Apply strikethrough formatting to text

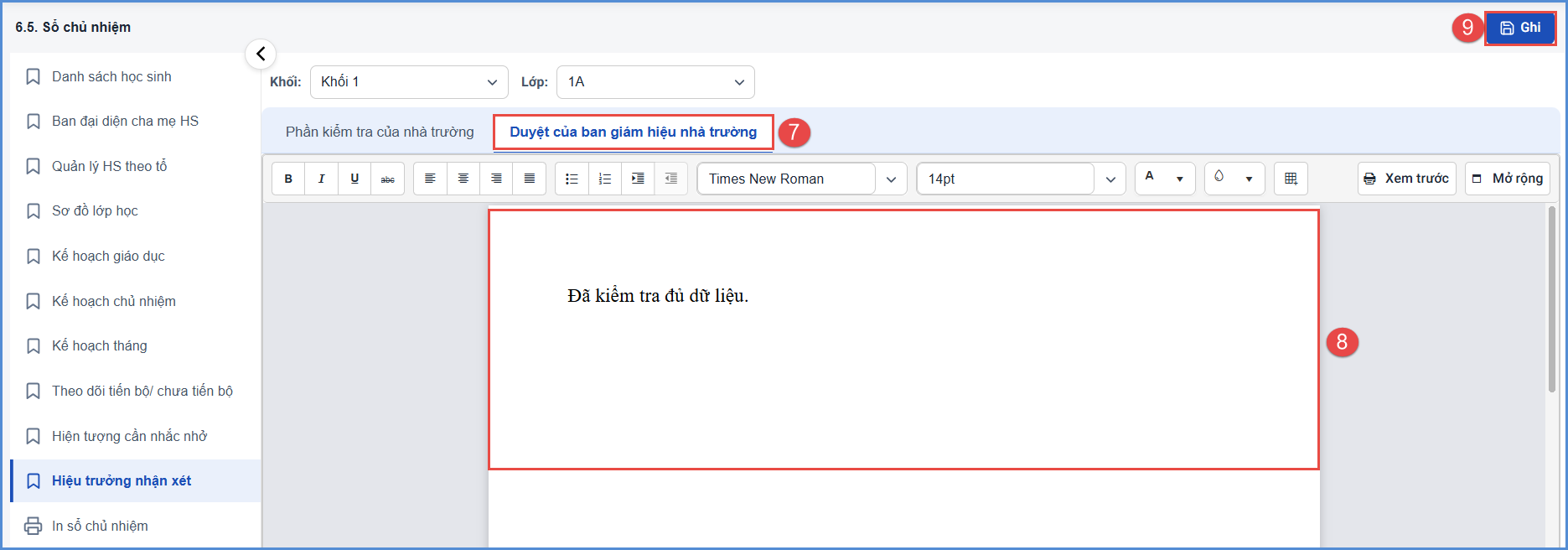click(x=388, y=179)
